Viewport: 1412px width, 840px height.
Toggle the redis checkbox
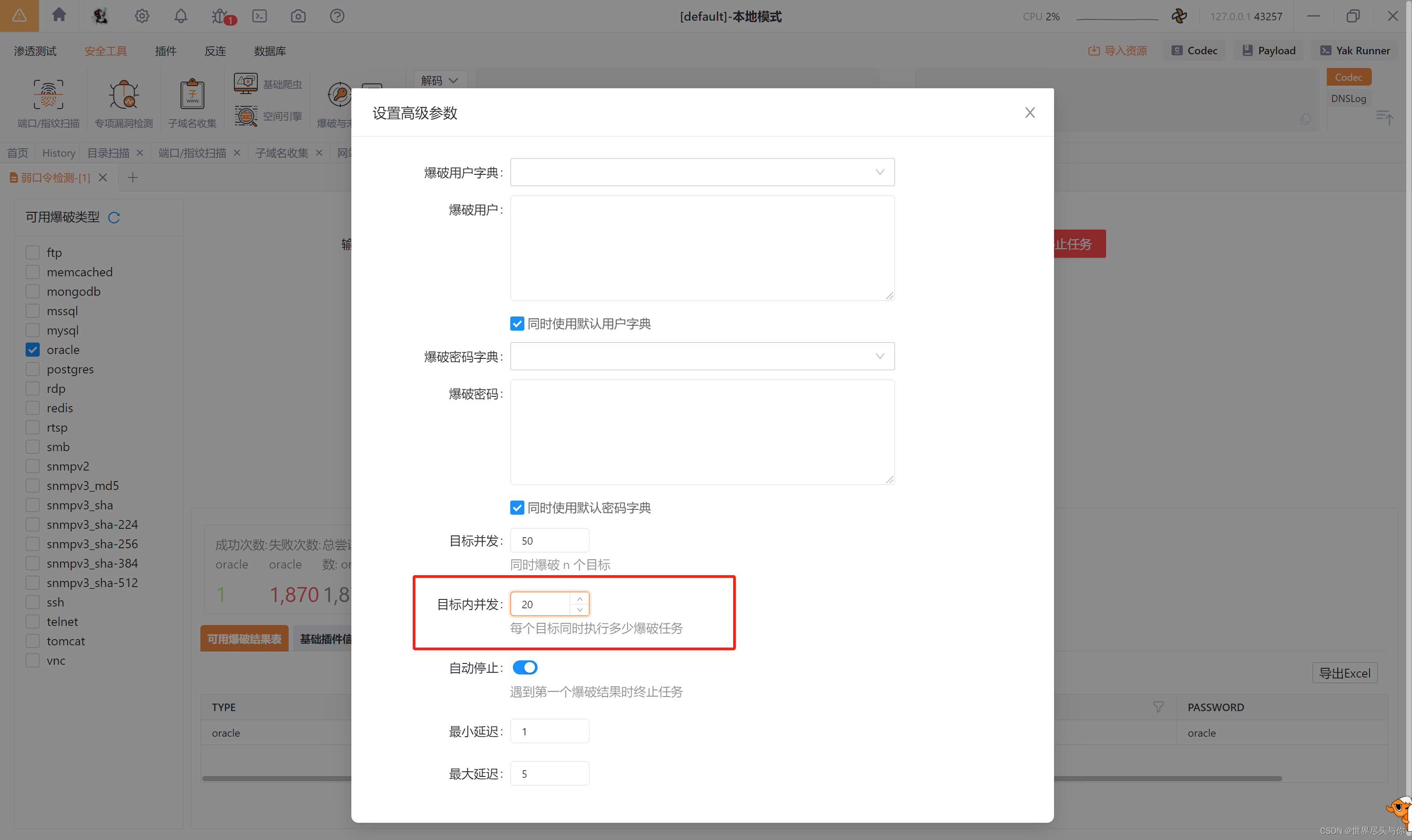pyautogui.click(x=33, y=407)
